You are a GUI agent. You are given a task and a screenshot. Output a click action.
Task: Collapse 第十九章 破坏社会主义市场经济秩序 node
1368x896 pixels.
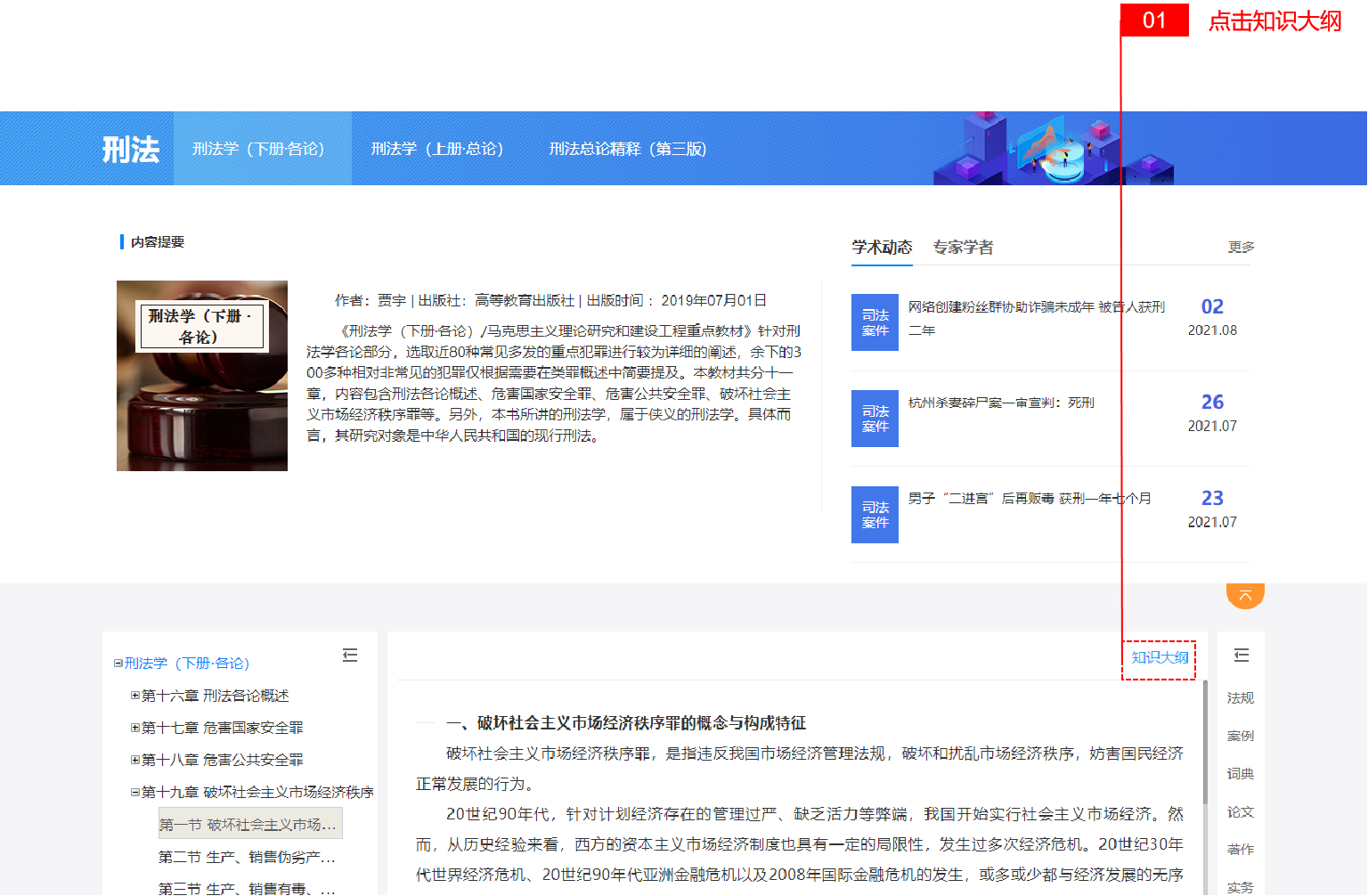(x=135, y=792)
